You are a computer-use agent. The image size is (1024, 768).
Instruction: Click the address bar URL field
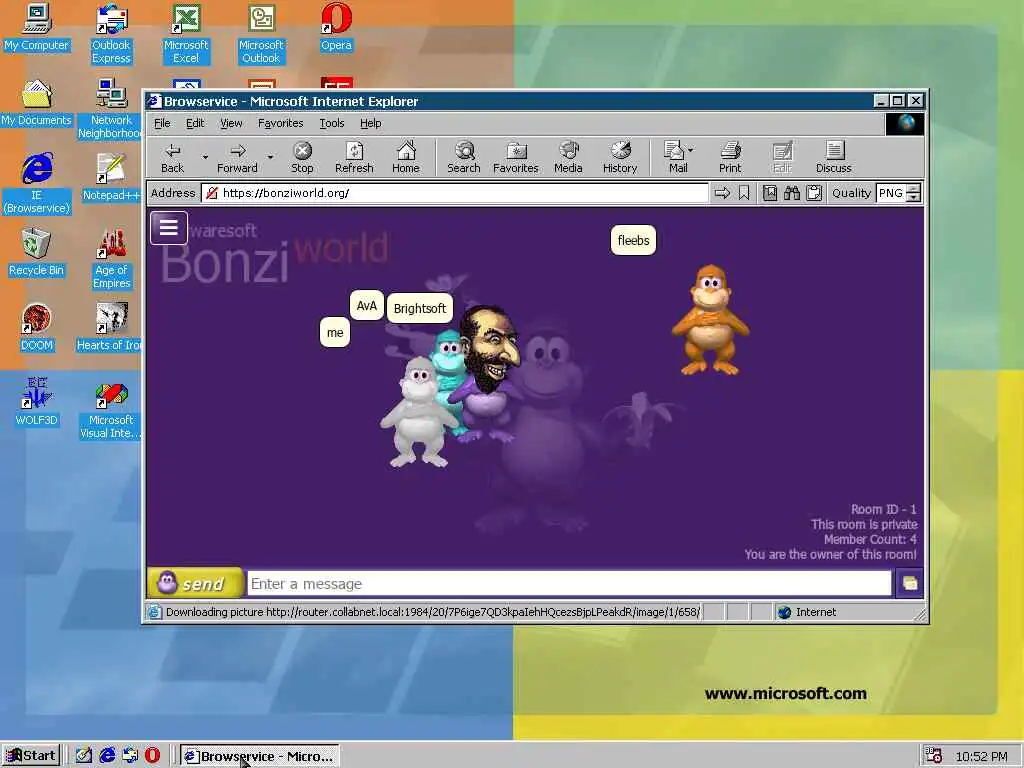click(x=455, y=193)
